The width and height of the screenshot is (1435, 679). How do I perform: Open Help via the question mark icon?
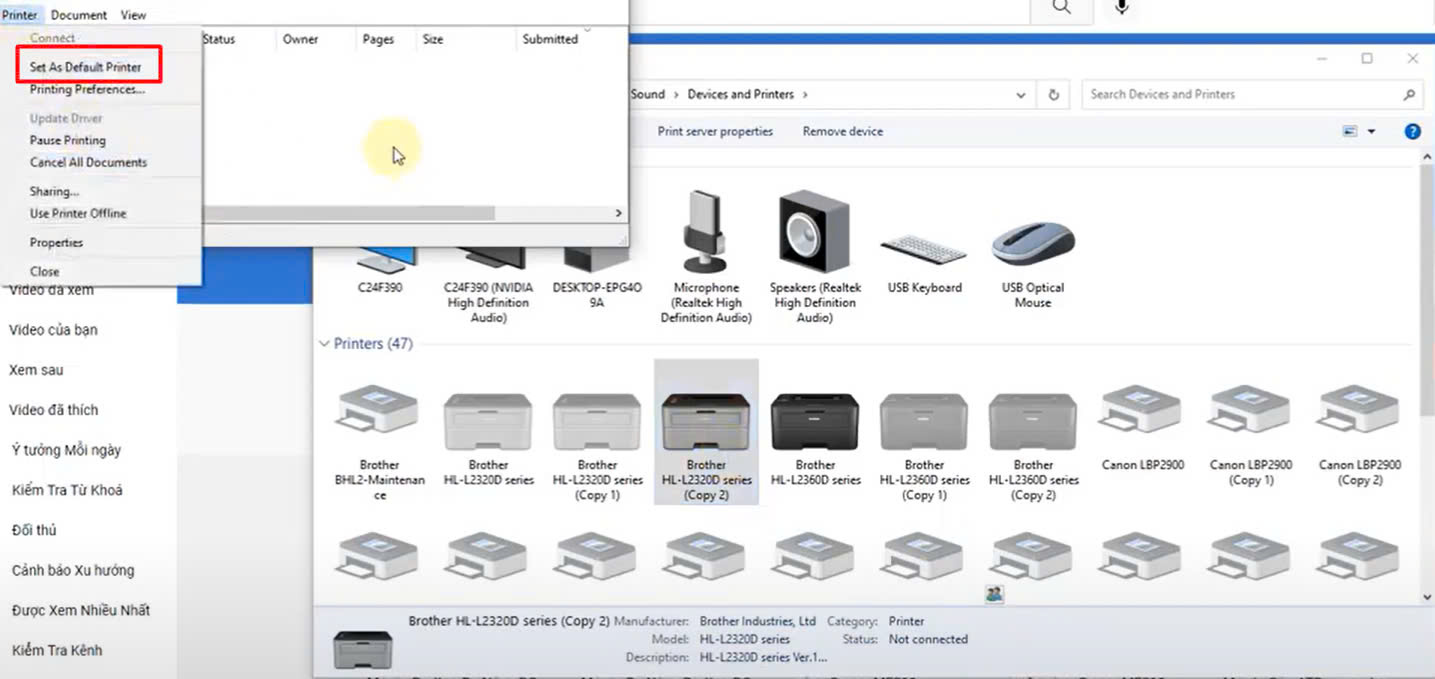tap(1412, 130)
